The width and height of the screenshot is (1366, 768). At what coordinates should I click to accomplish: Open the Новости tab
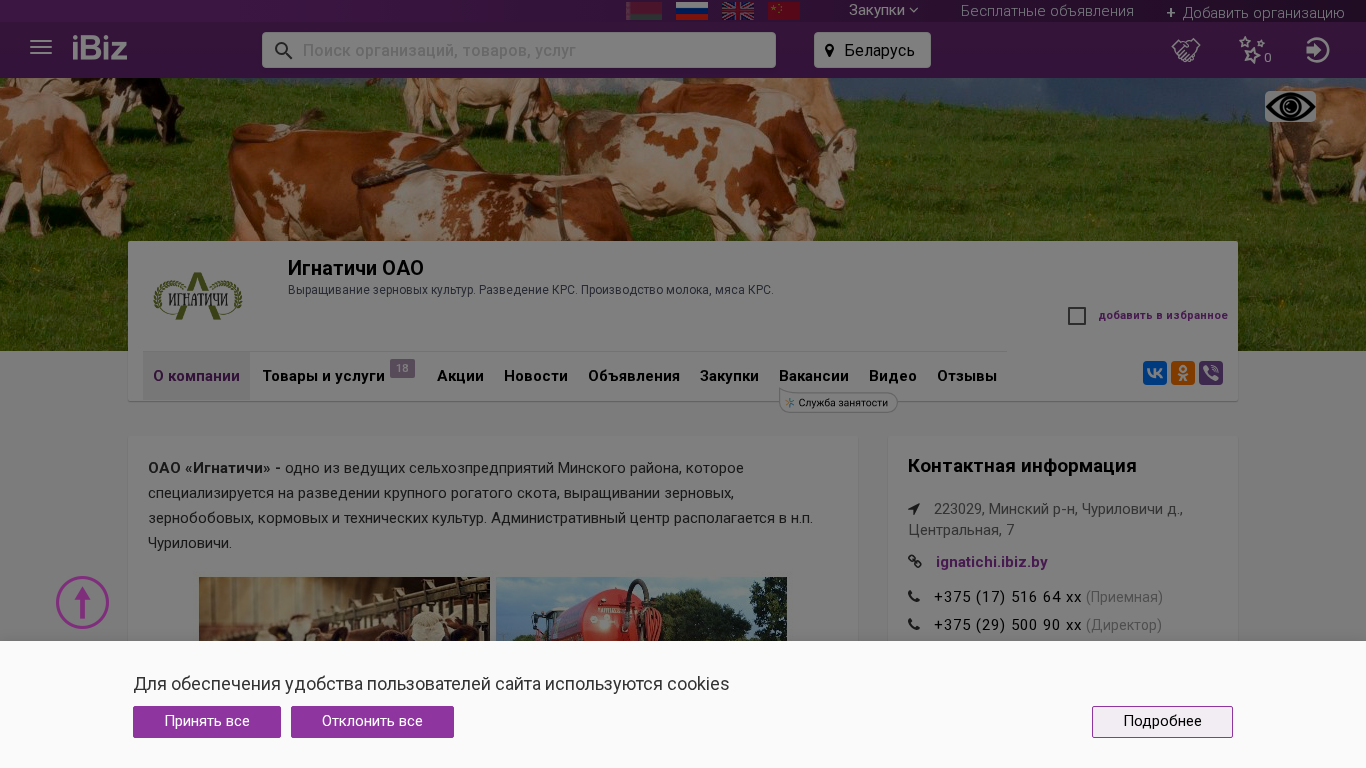pos(536,376)
